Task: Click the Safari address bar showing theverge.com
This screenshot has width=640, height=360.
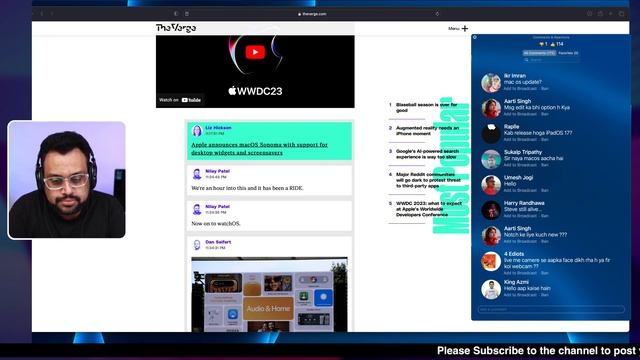Action: point(312,14)
